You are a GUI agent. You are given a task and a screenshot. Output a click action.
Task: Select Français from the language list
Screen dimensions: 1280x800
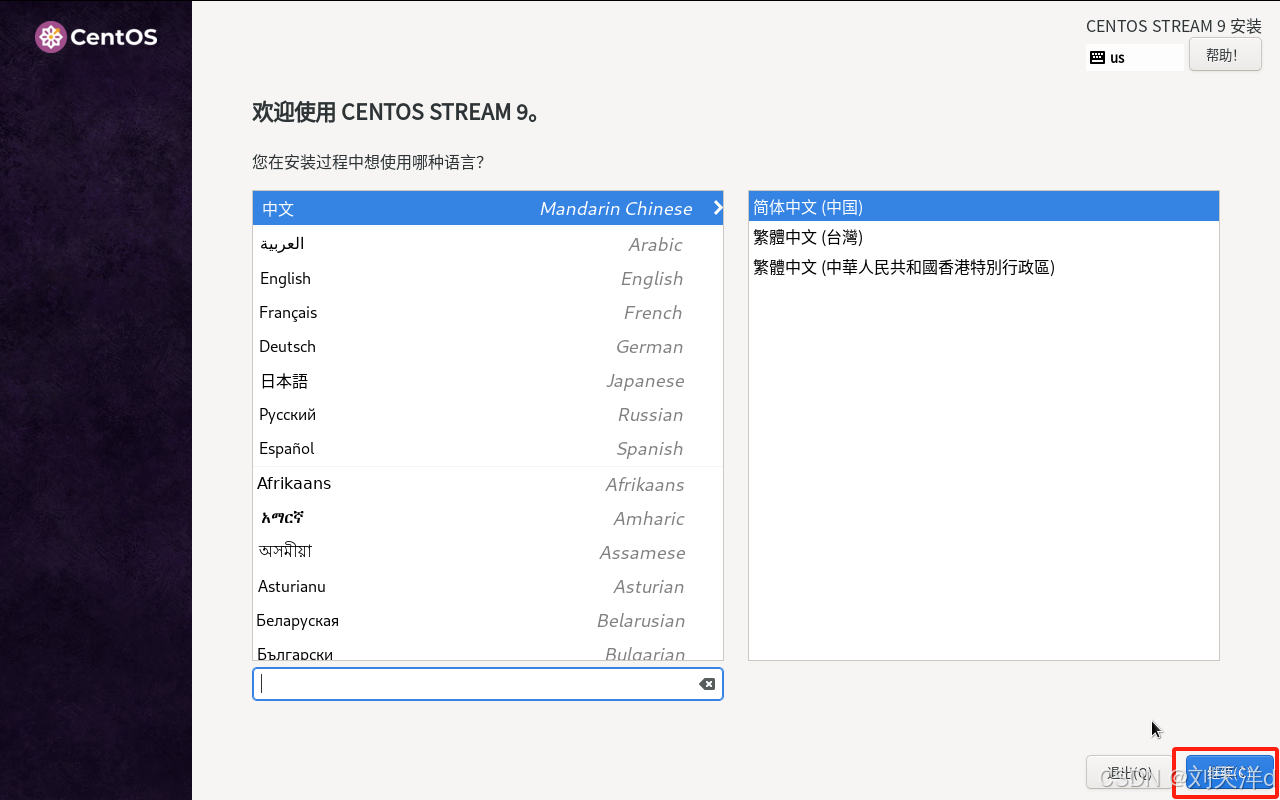487,313
